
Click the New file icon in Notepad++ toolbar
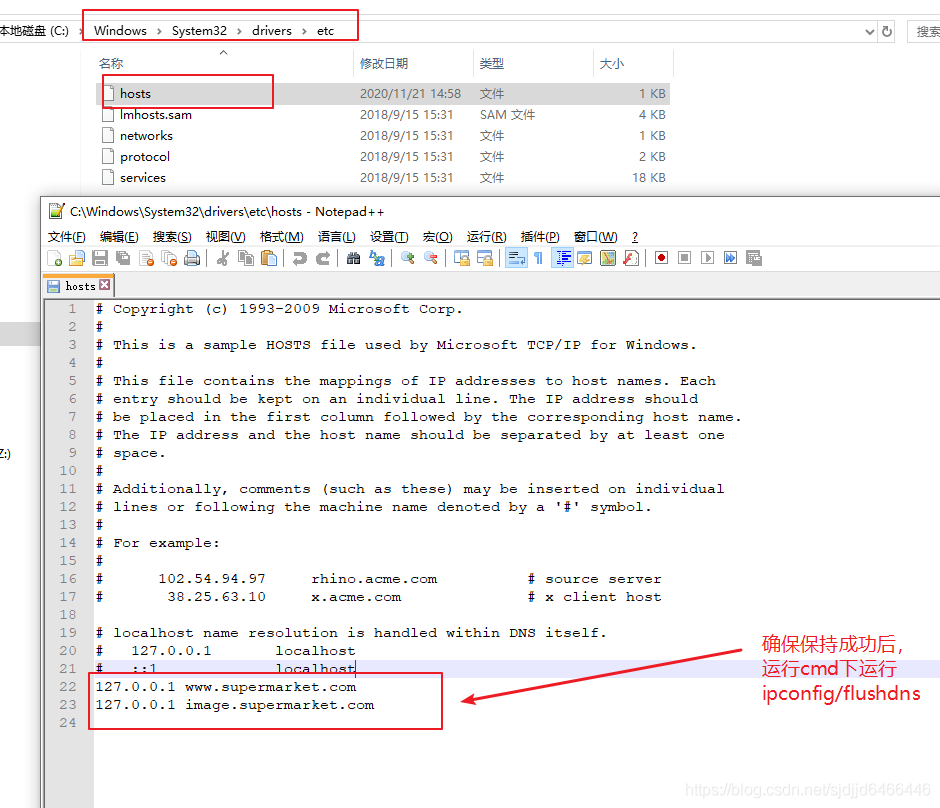point(55,258)
